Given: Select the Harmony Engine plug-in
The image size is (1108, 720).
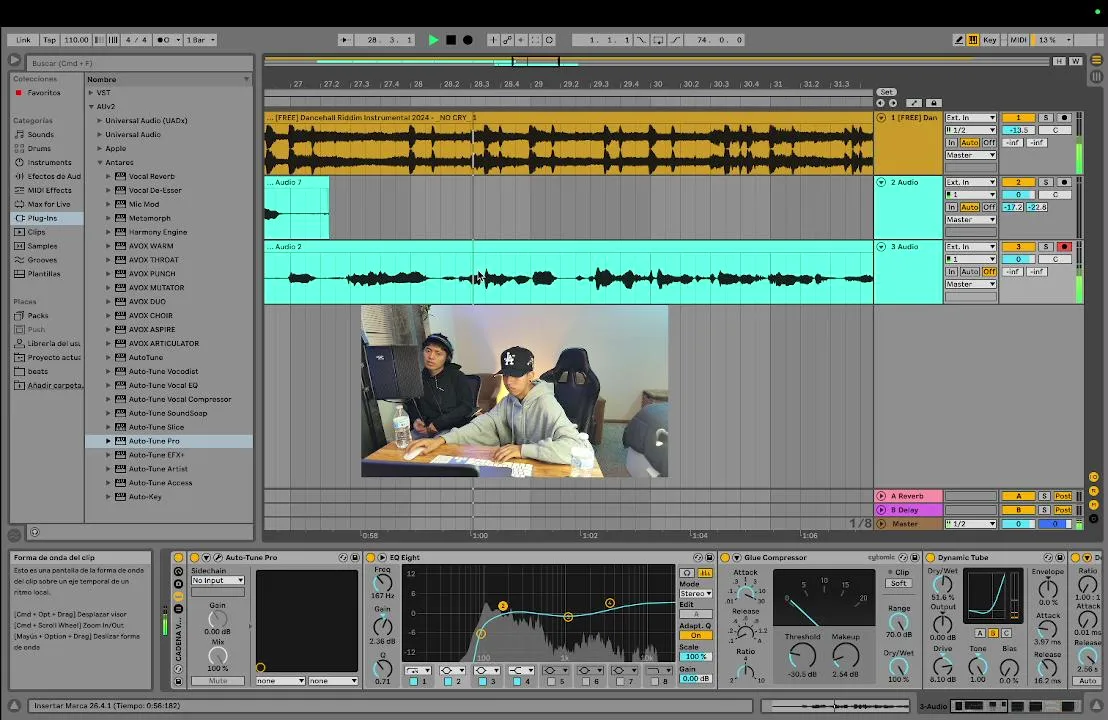Looking at the screenshot, I should [158, 232].
